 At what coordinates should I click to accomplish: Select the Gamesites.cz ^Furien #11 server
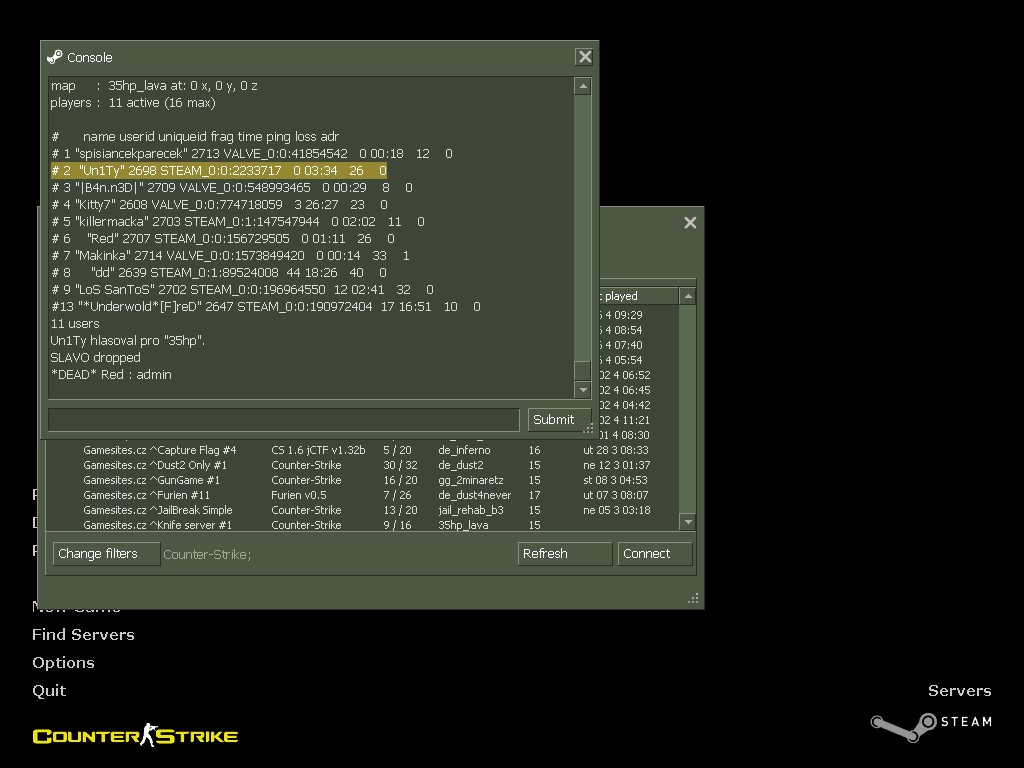point(360,495)
